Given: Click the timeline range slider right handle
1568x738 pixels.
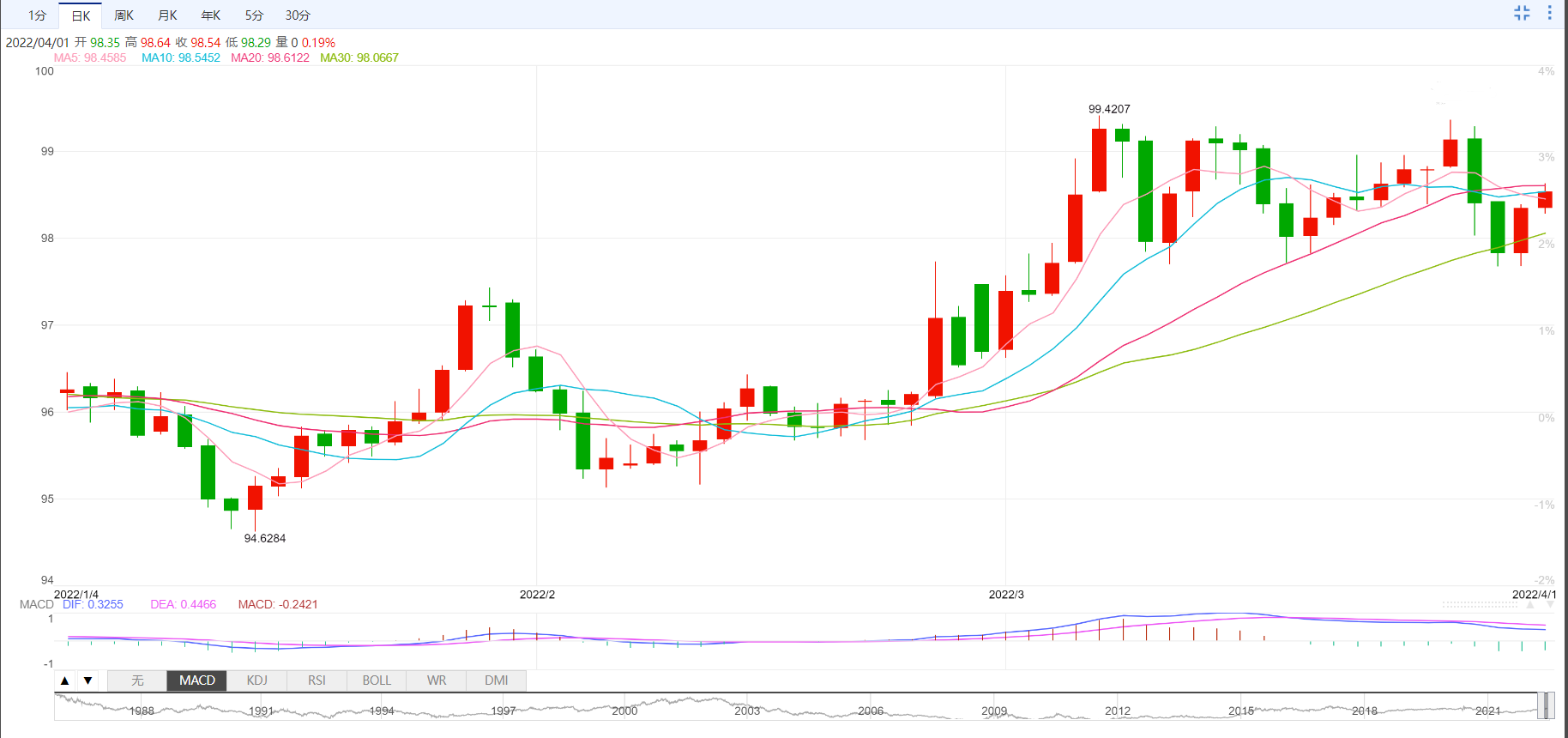Looking at the screenshot, I should click(1551, 705).
